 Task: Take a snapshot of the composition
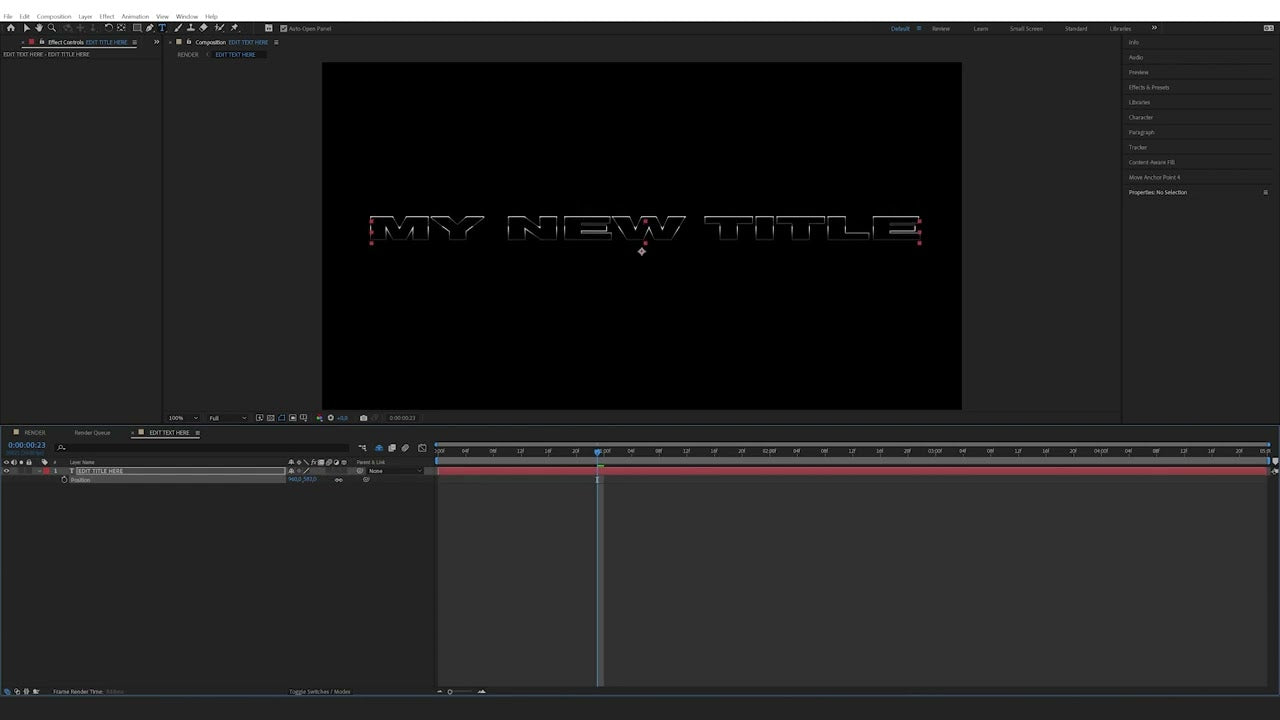364,417
